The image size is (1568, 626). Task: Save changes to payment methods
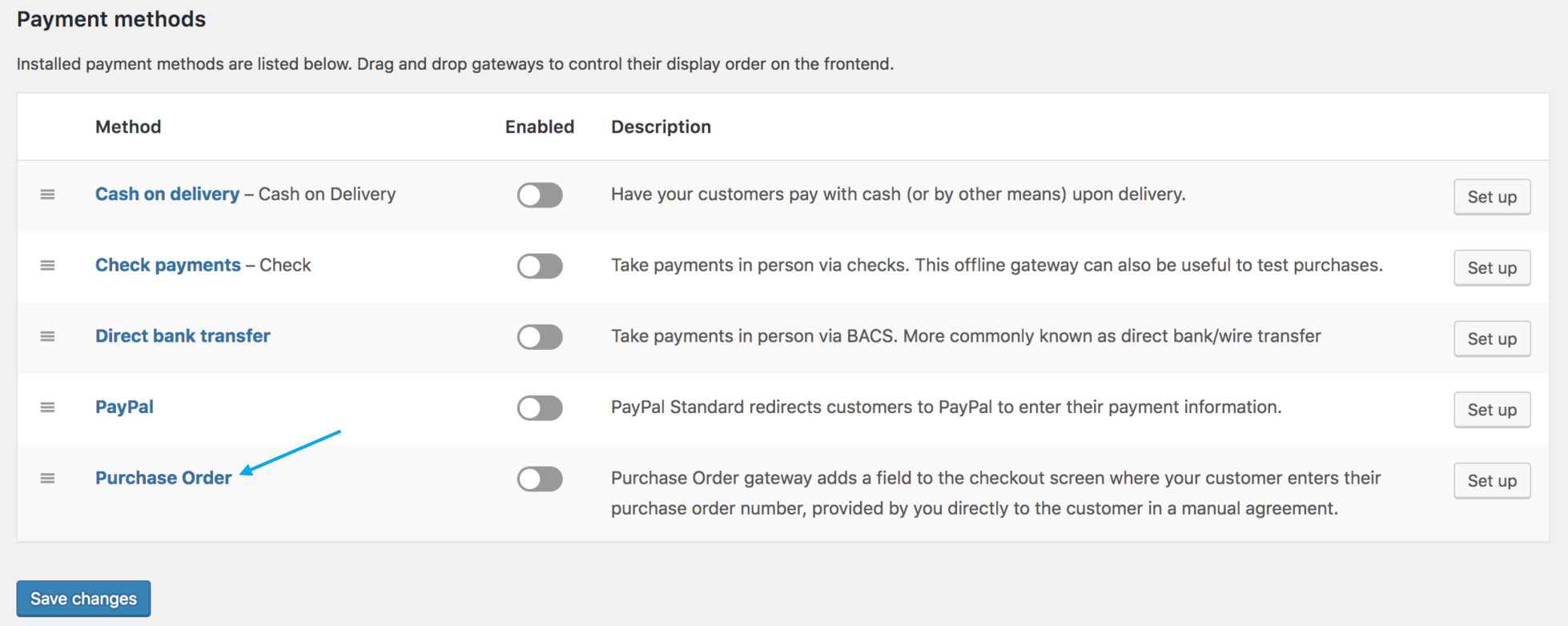click(x=82, y=598)
